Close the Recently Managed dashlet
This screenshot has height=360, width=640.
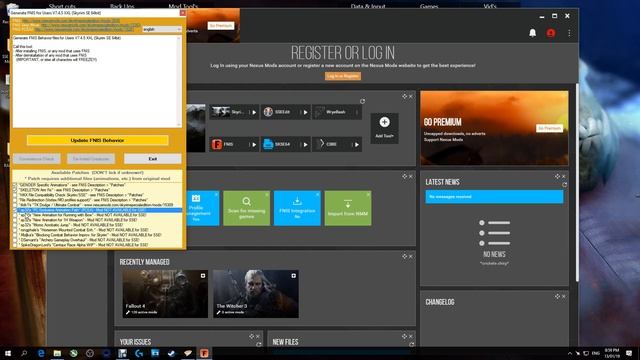click(x=411, y=256)
